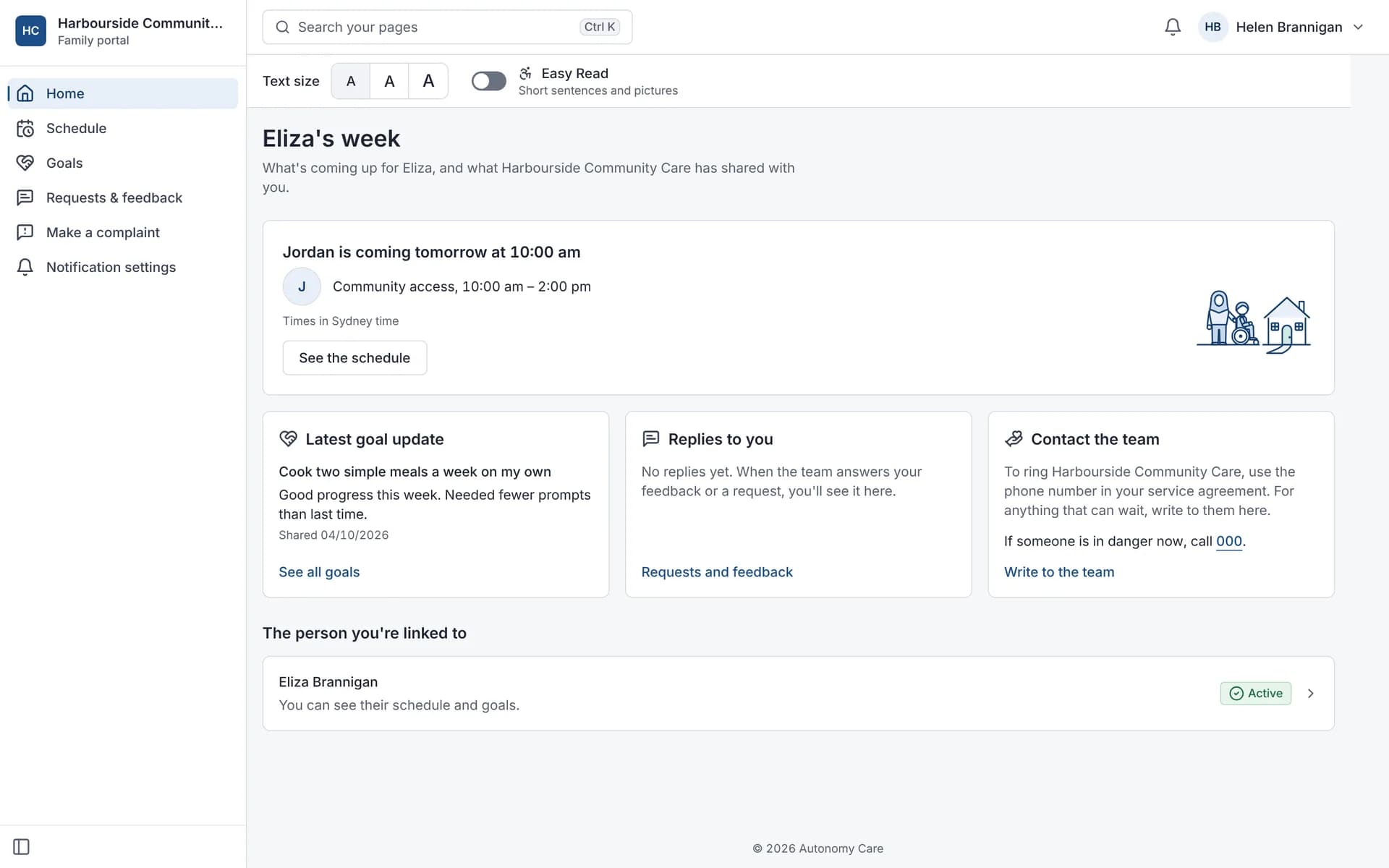Click the handshake icon beside Contact the team
The width and height of the screenshot is (1389, 868).
[1013, 438]
